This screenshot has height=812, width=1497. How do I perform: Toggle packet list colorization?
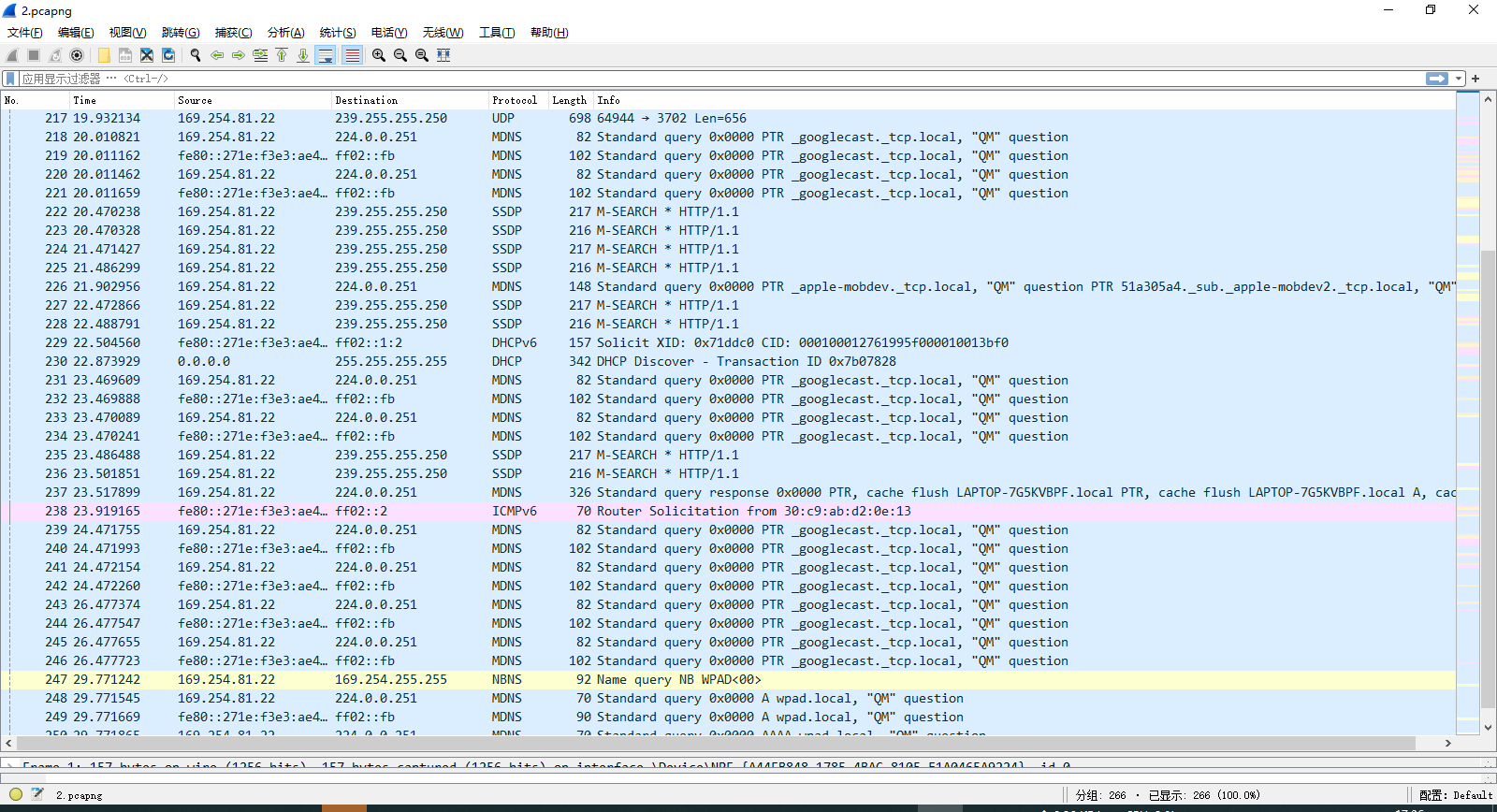[352, 55]
